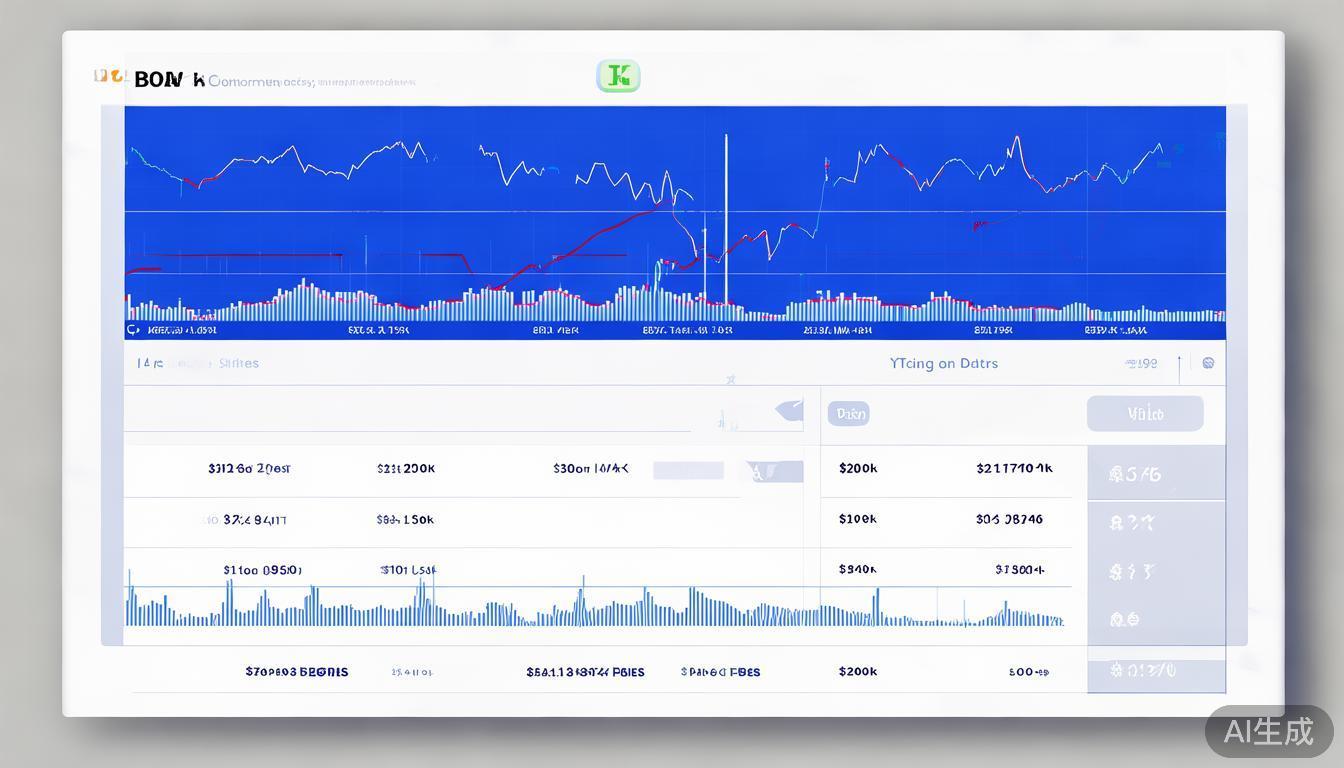Click the up arrow beside $199

tap(1180, 366)
